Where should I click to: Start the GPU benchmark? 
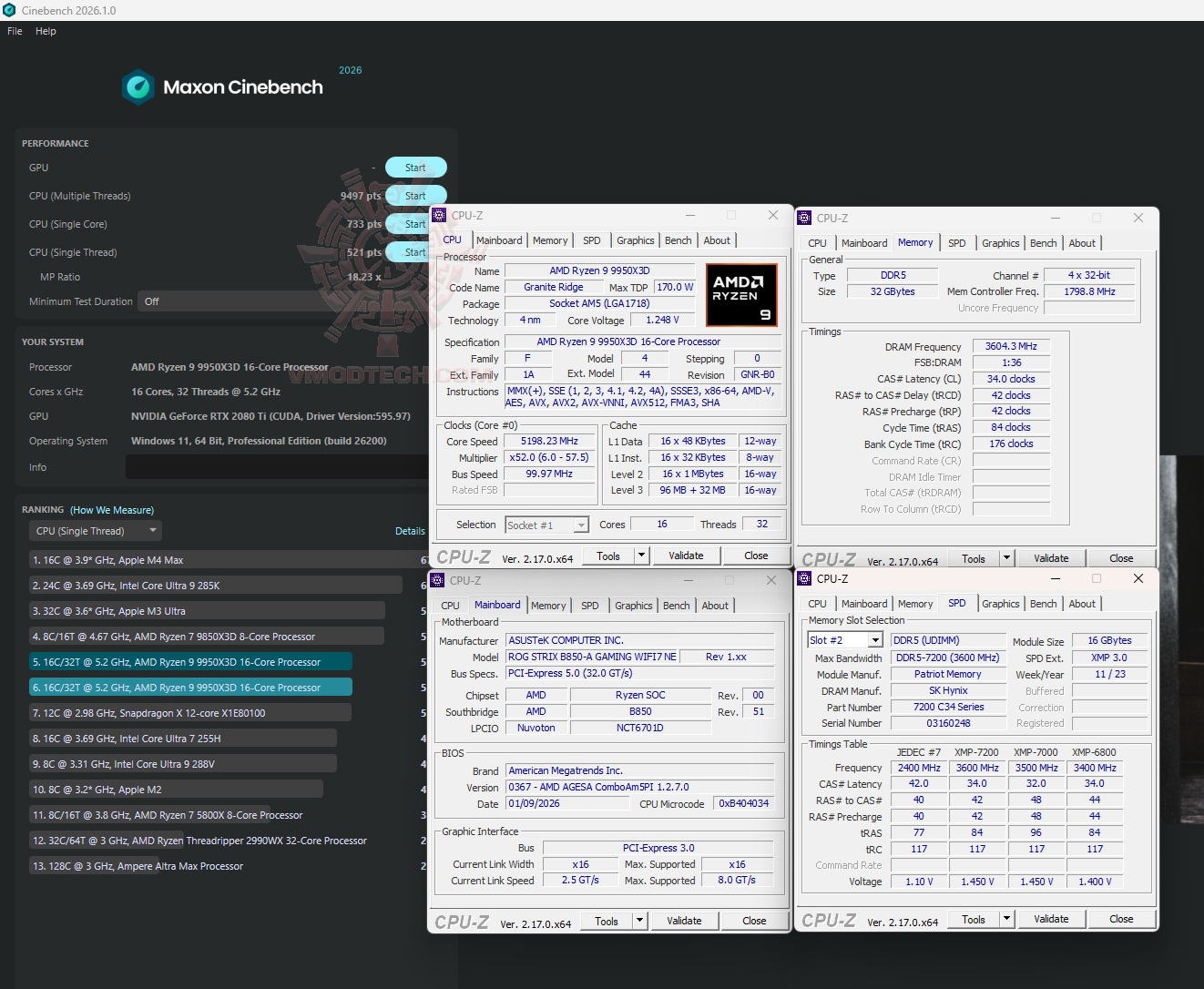click(x=415, y=168)
